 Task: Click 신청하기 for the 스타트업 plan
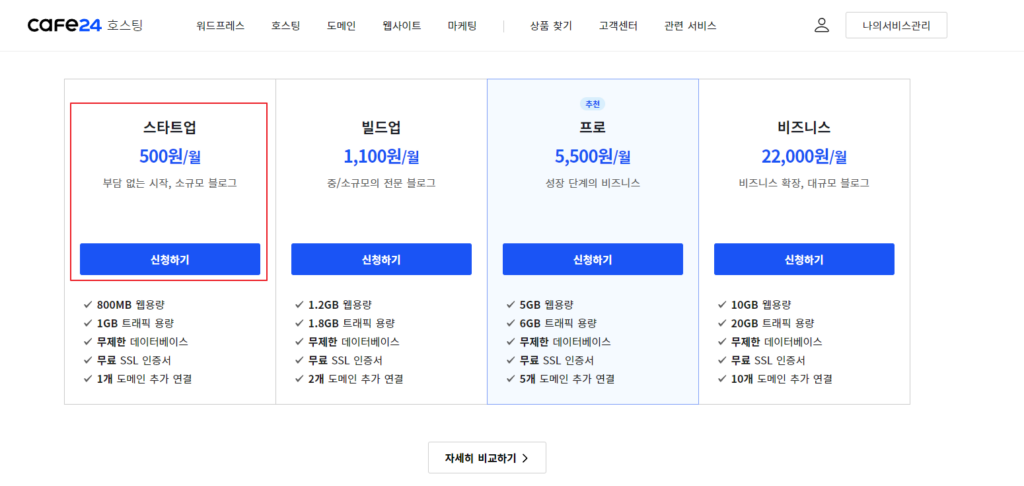170,259
